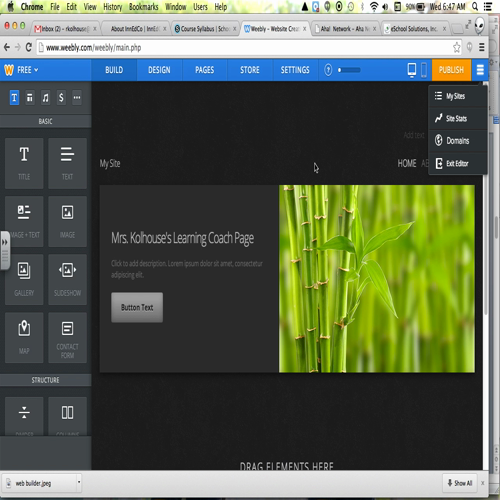Open the Bookmarks menu in menu bar

pos(144,7)
